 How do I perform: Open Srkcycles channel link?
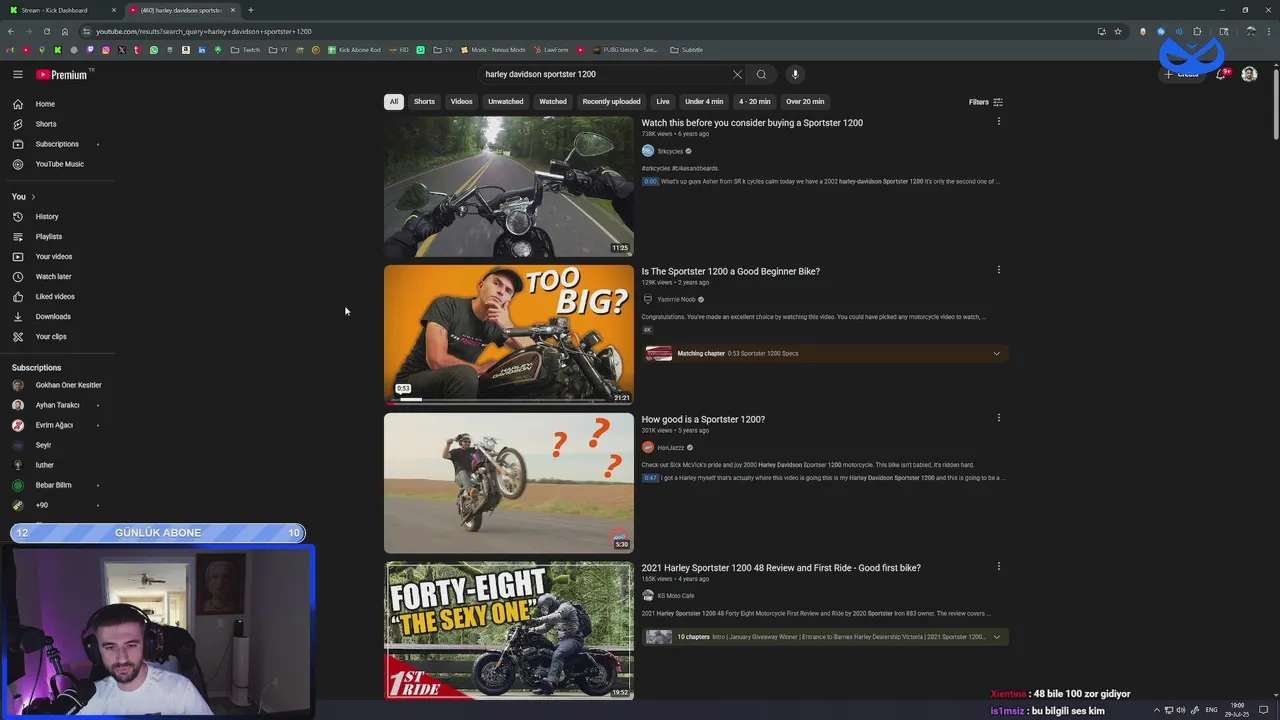pyautogui.click(x=670, y=151)
